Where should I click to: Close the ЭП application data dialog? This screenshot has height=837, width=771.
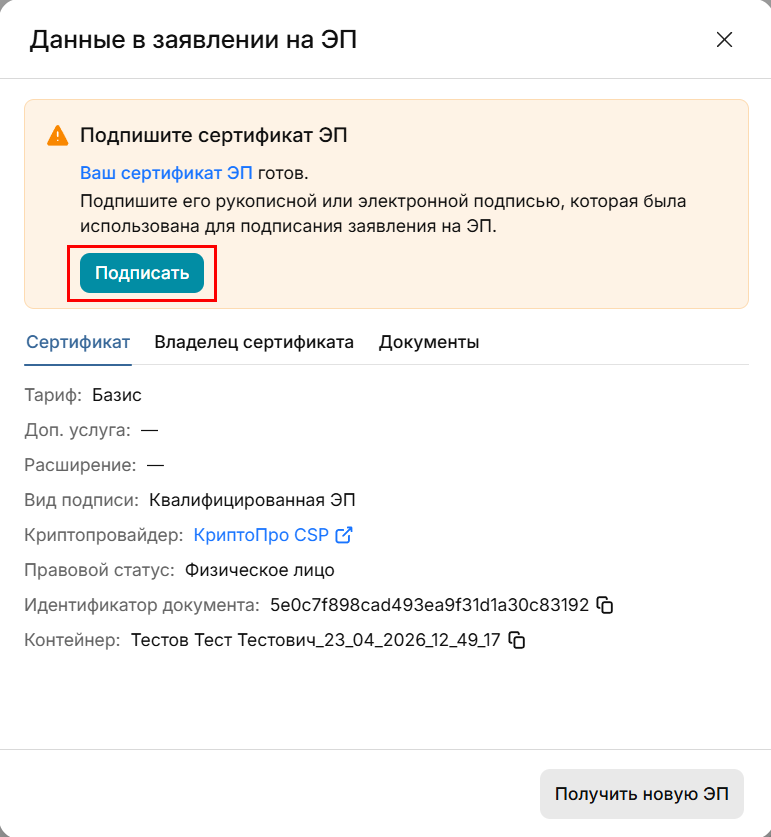click(724, 40)
